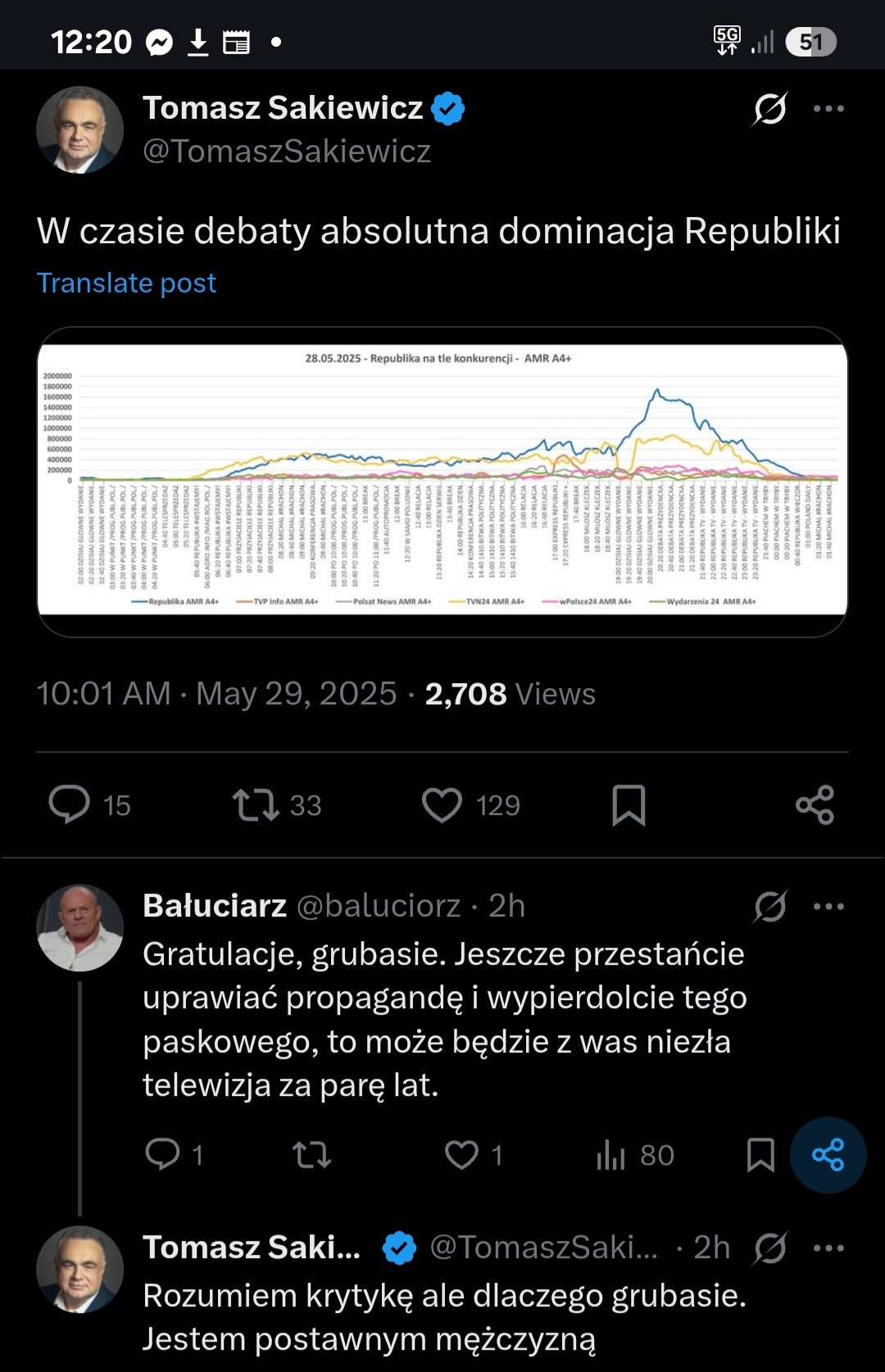The width and height of the screenshot is (885, 1372).
Task: Open more options on Sakiewicz's second reply
Action: (x=828, y=1248)
